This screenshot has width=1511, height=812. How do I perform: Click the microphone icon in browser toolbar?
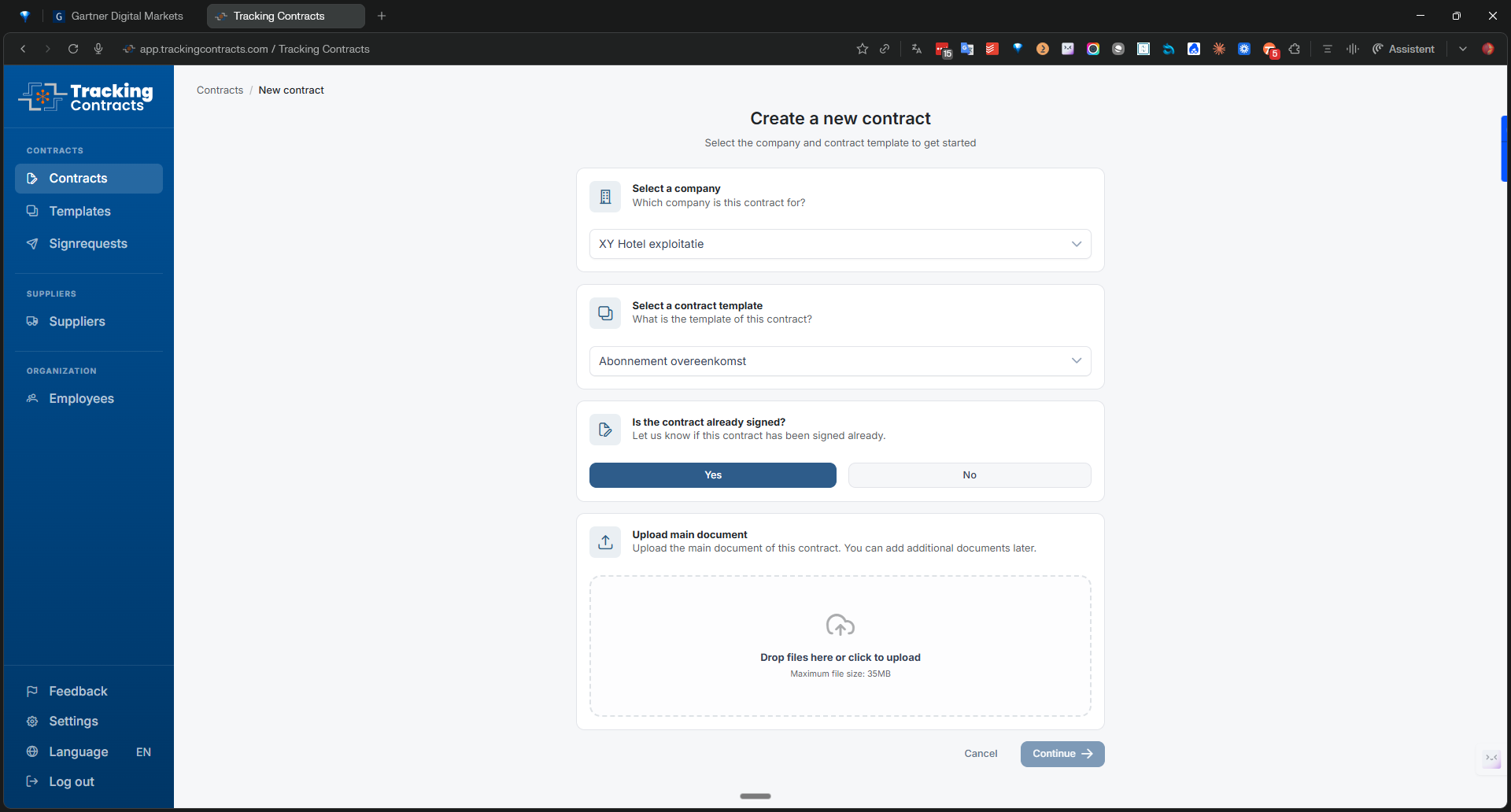[x=98, y=49]
